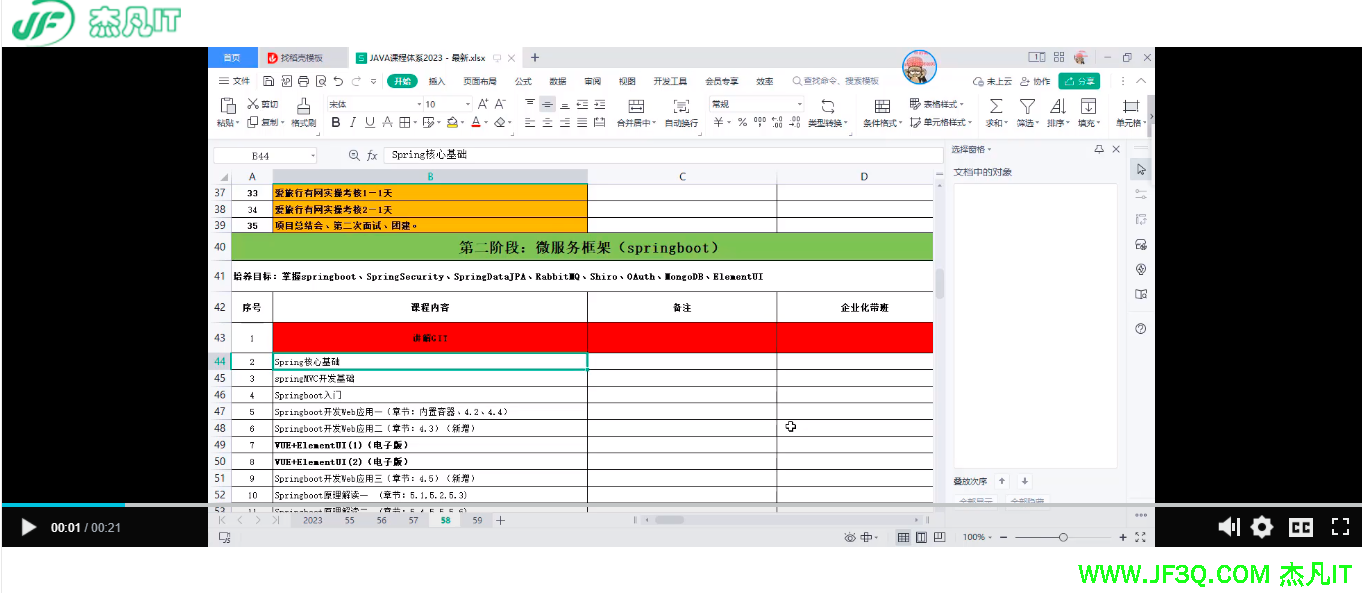This screenshot has width=1362, height=593.
Task: Enter fullscreen video mode
Action: click(x=1339, y=527)
